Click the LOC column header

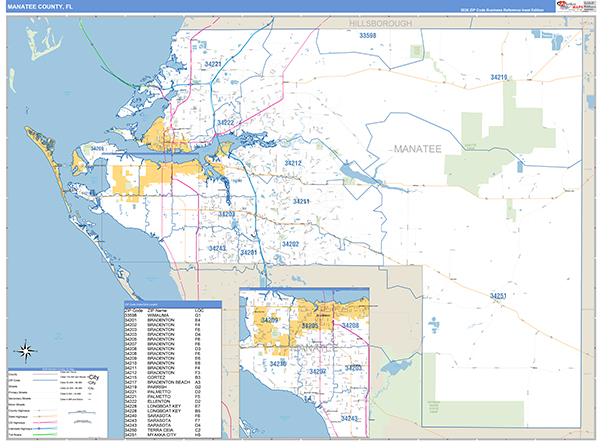coord(199,310)
